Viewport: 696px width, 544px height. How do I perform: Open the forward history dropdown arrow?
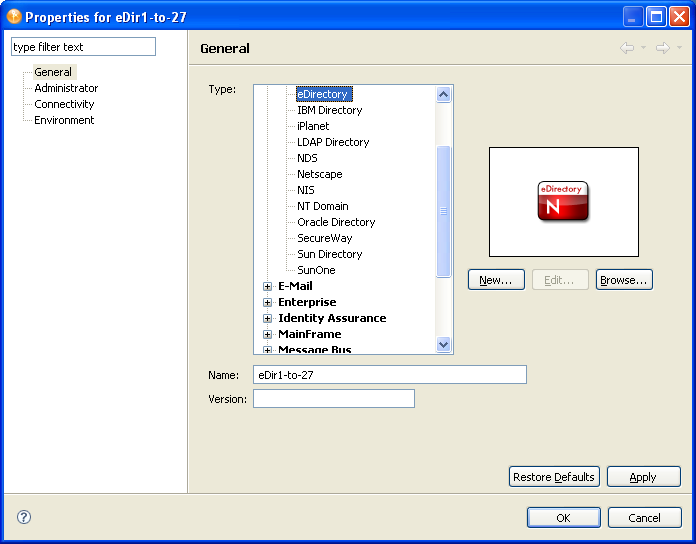pos(679,47)
